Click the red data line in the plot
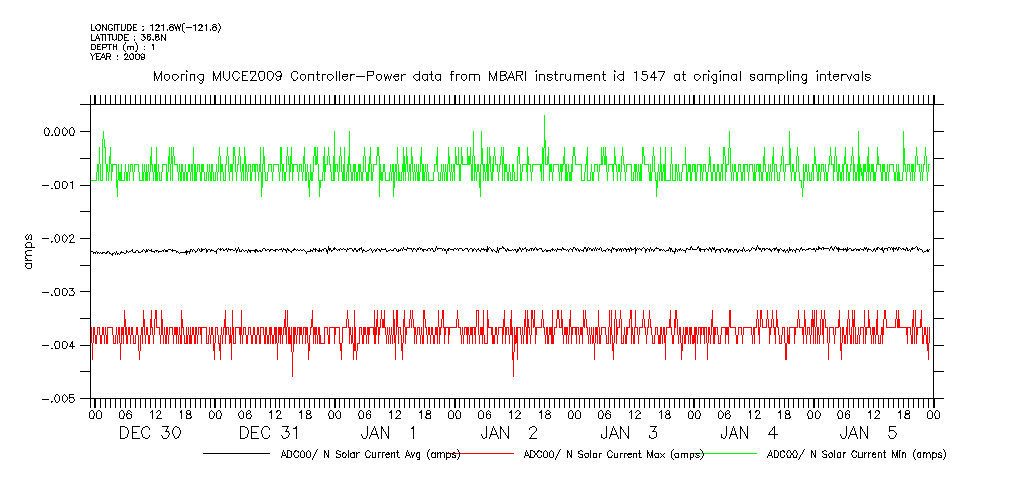Image resolution: width=1009 pixels, height=504 pixels. pos(400,328)
